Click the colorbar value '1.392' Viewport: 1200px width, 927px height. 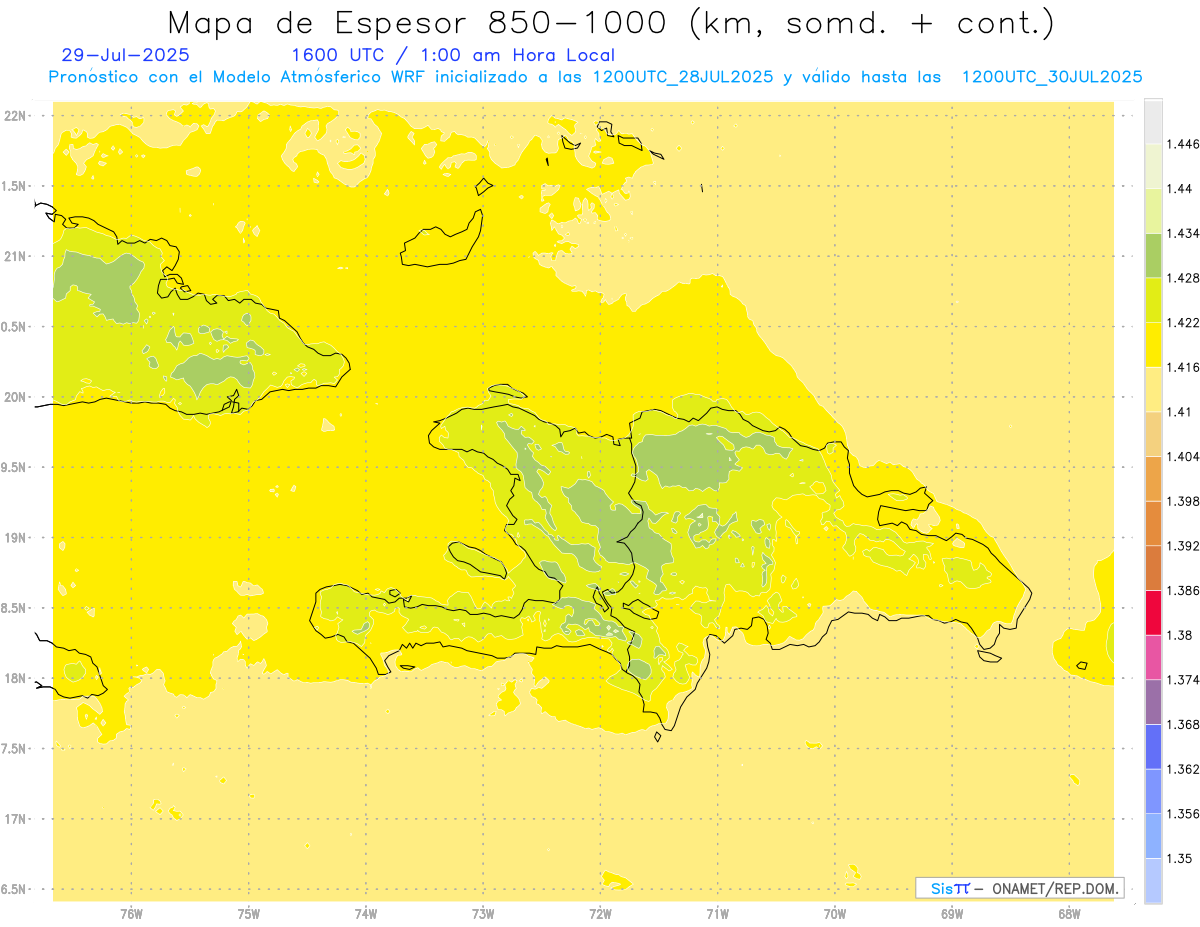tap(1185, 546)
